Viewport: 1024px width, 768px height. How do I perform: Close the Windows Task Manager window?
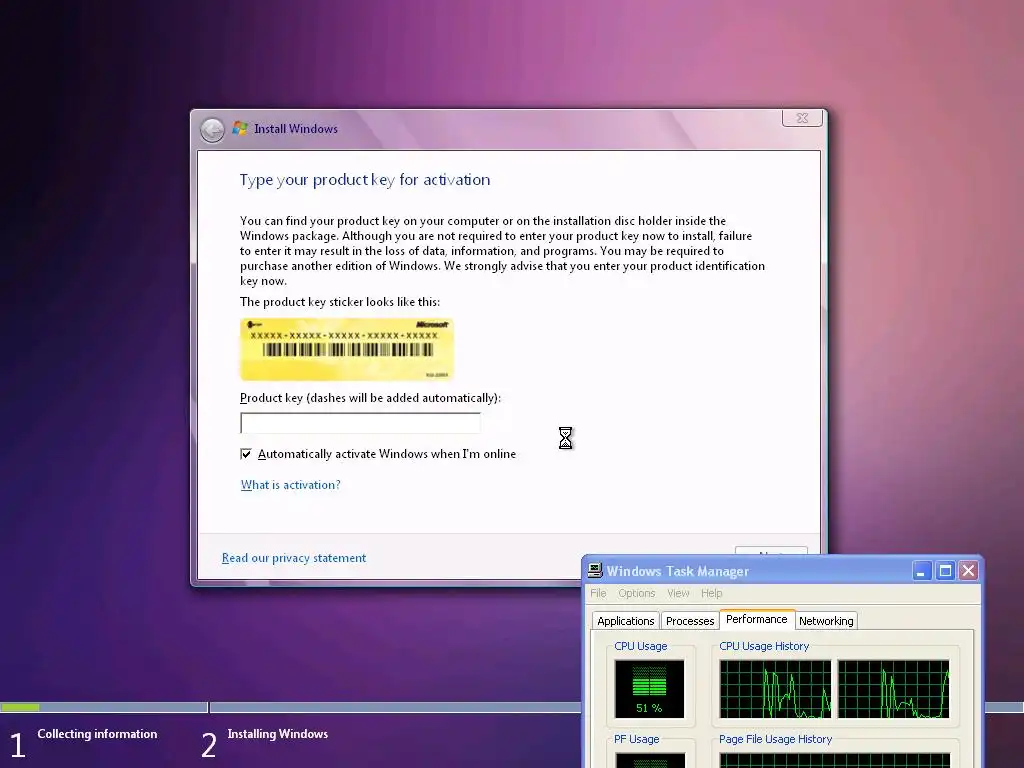(x=968, y=571)
